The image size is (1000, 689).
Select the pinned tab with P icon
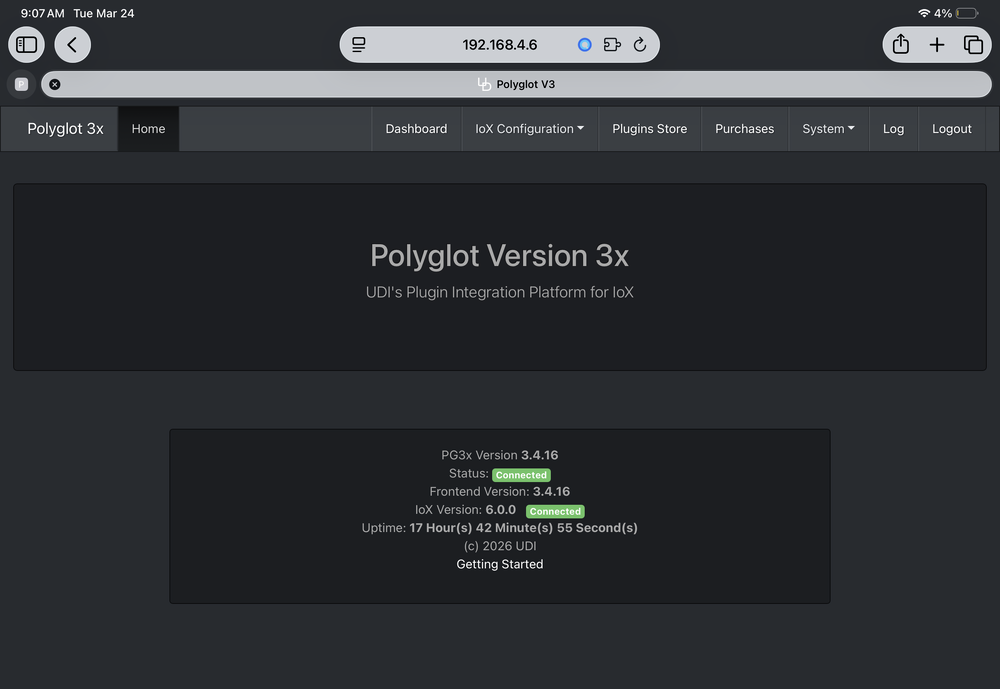[x=21, y=84]
